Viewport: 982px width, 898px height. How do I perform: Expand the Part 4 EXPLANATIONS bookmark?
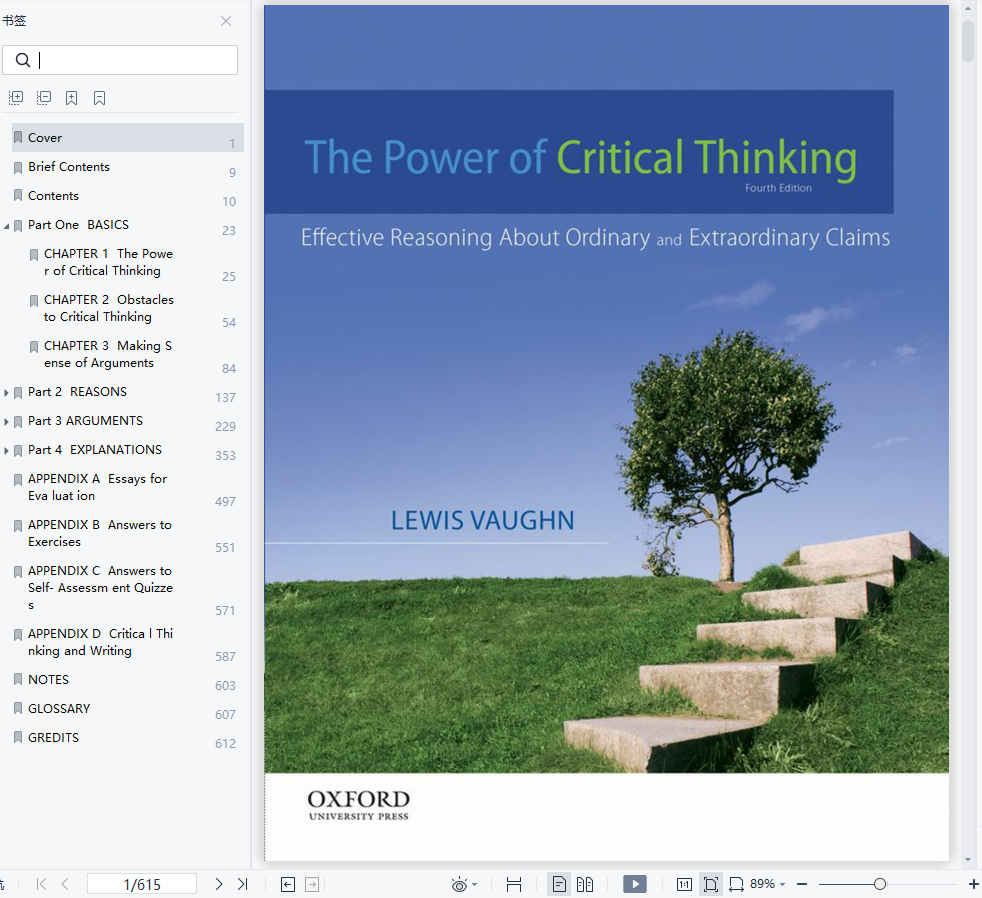6,450
